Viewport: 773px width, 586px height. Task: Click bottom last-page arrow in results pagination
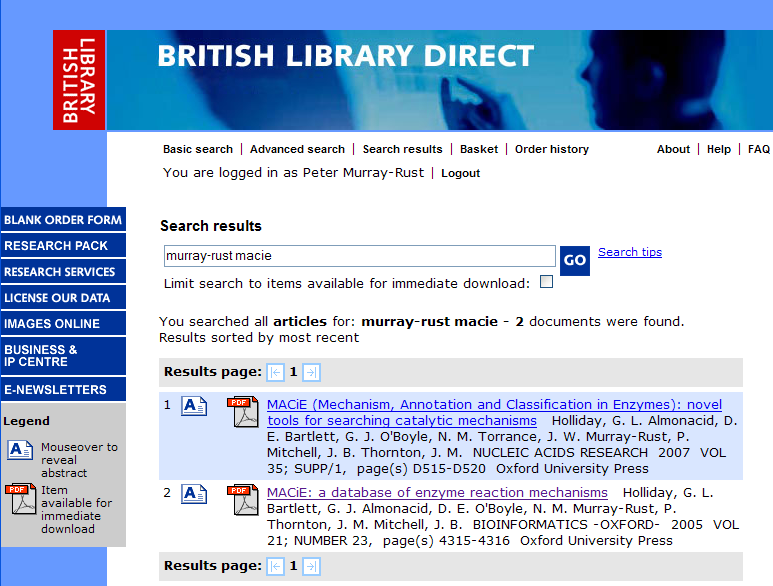(311, 566)
